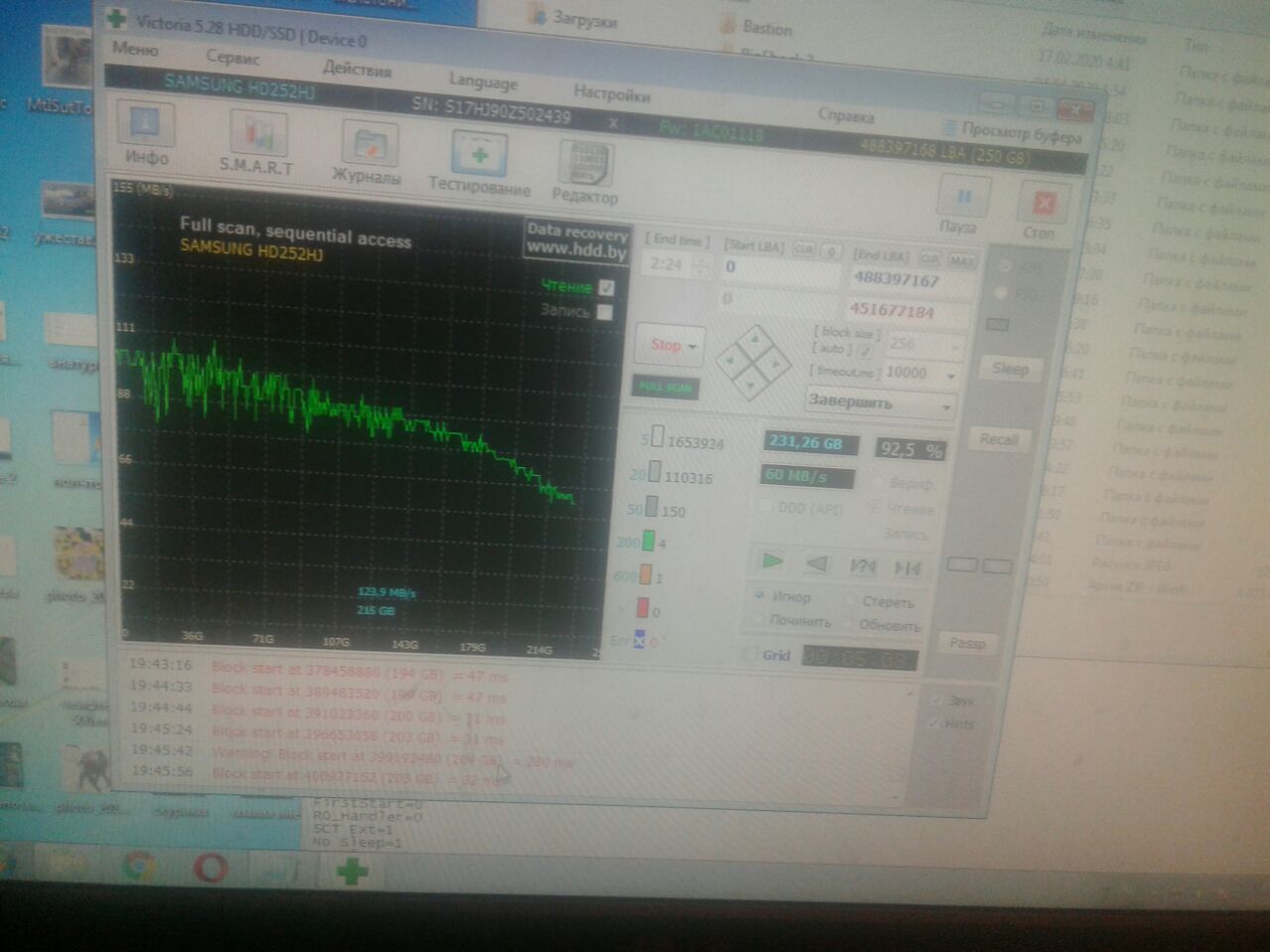Toggle the Запись graph checkbox
This screenshot has height=952, width=1270.
605,311
